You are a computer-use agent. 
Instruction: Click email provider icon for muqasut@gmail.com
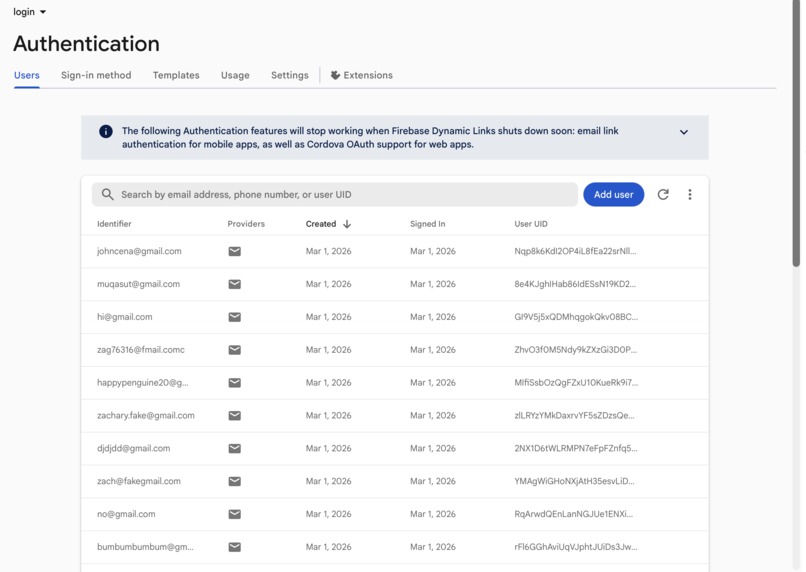[x=234, y=284]
